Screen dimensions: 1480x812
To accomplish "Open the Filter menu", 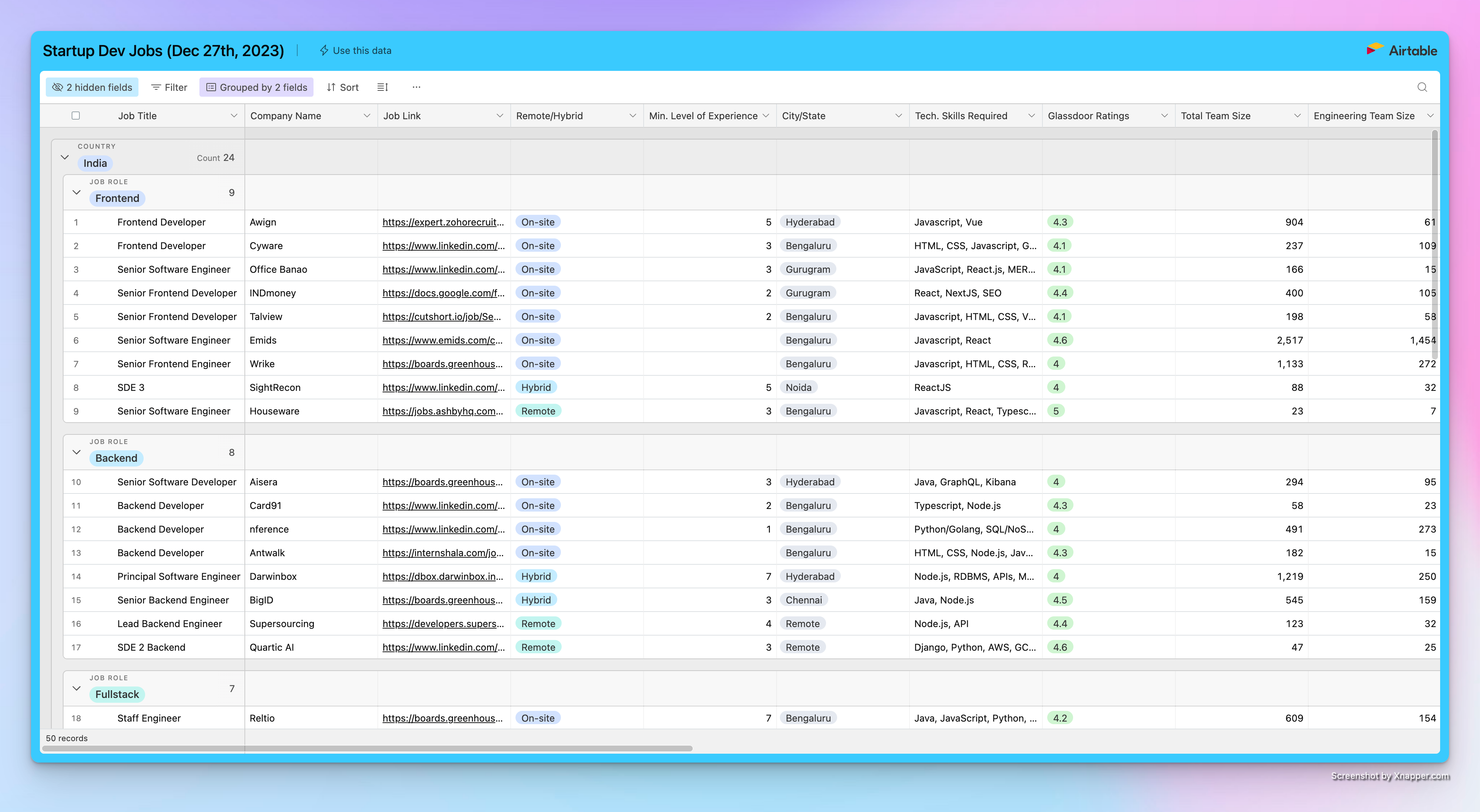I will [x=169, y=87].
